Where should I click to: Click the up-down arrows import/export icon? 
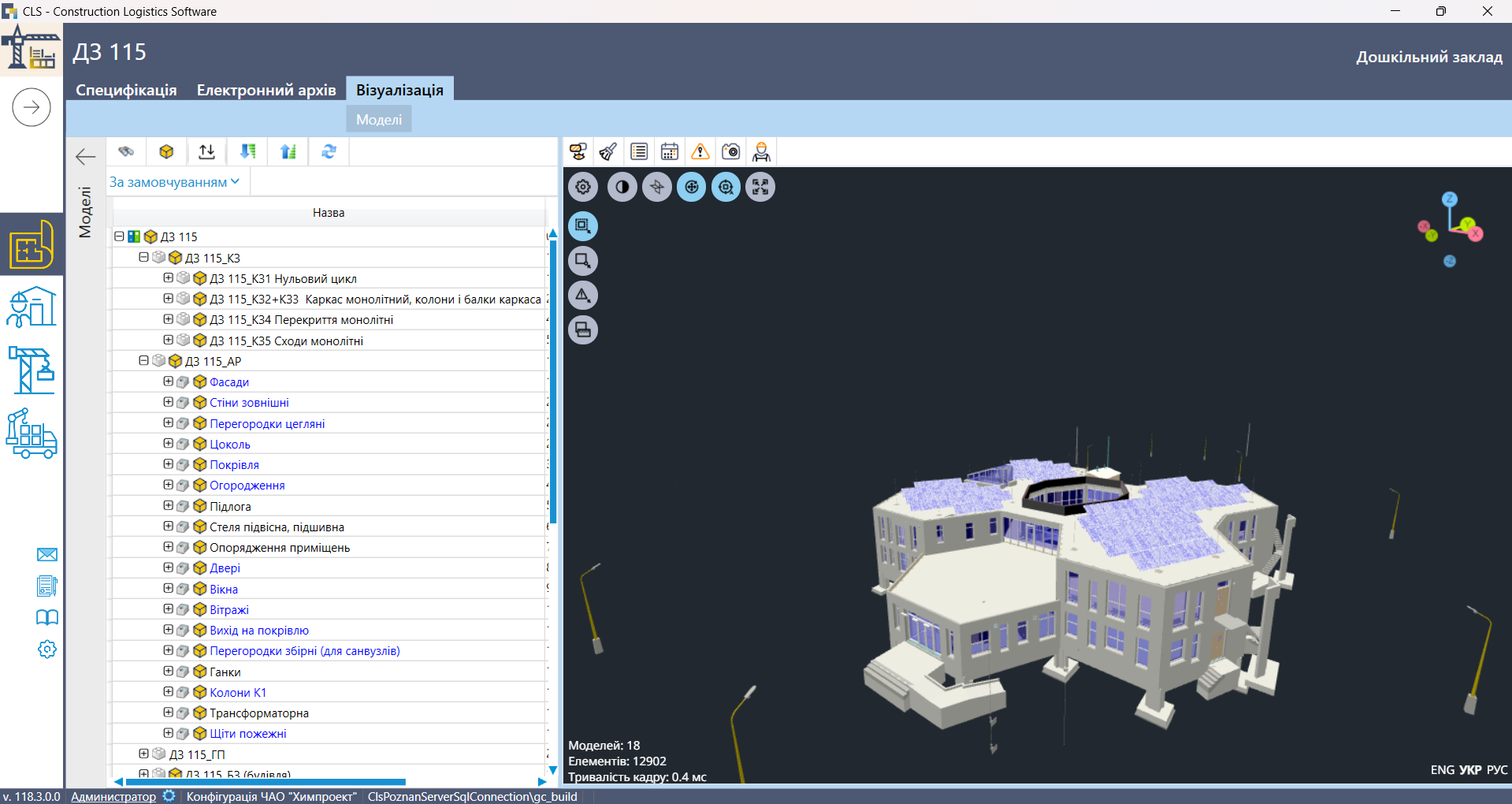click(206, 151)
